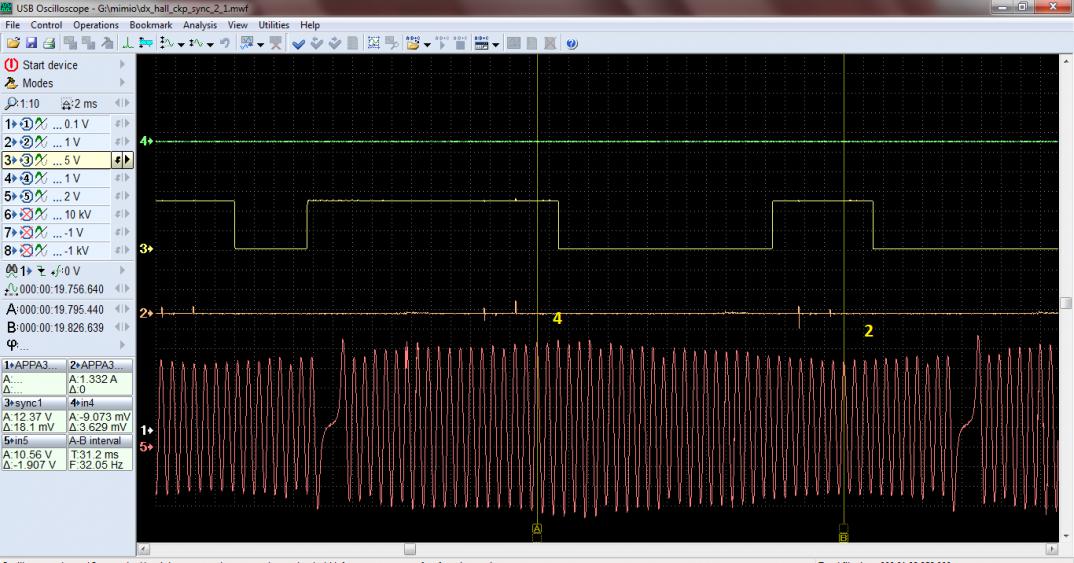Expand the channel 3 options arrow
Image resolution: width=1074 pixels, height=563 pixels.
click(127, 160)
